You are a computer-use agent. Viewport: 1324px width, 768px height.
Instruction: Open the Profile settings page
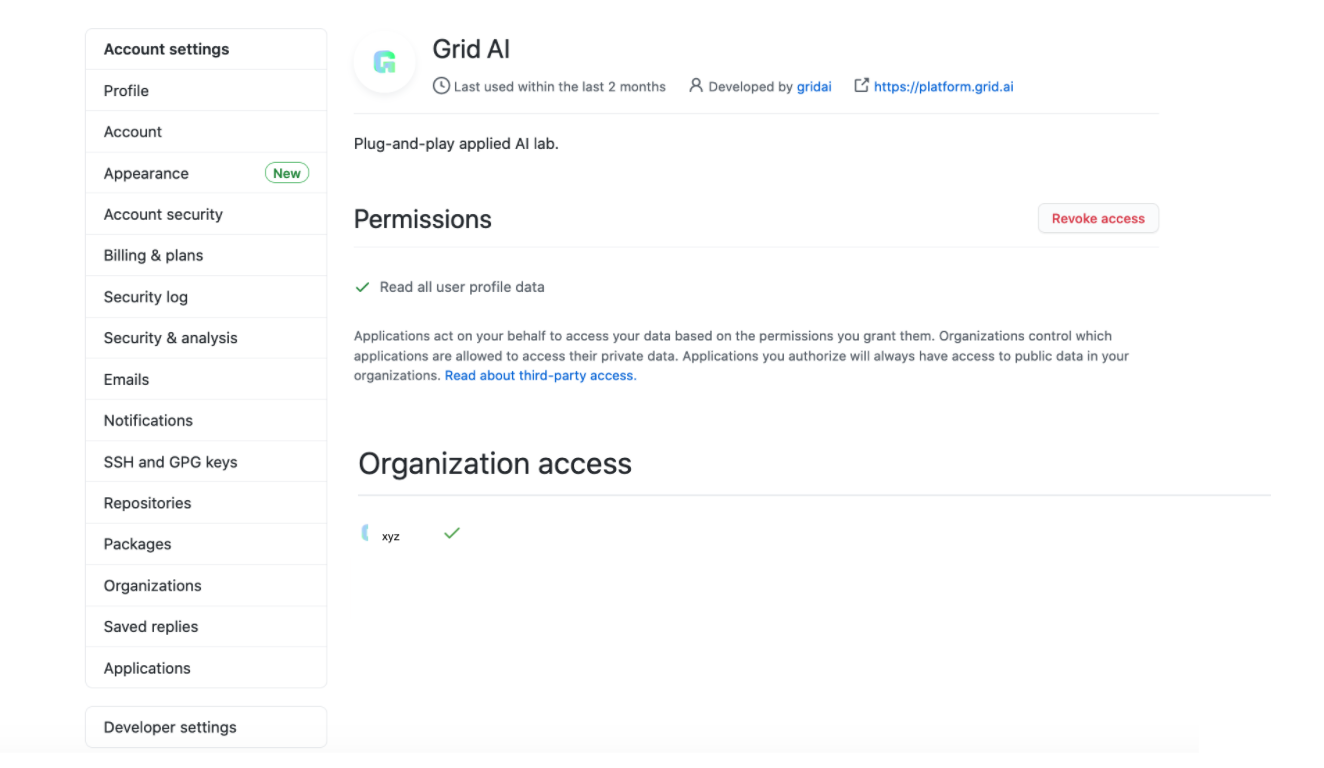coord(206,90)
